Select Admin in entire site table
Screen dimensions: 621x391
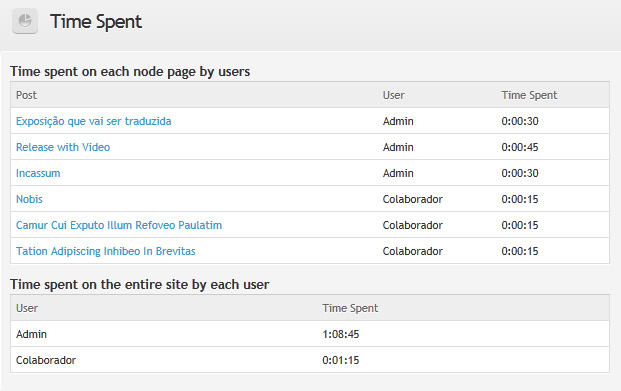coord(31,334)
